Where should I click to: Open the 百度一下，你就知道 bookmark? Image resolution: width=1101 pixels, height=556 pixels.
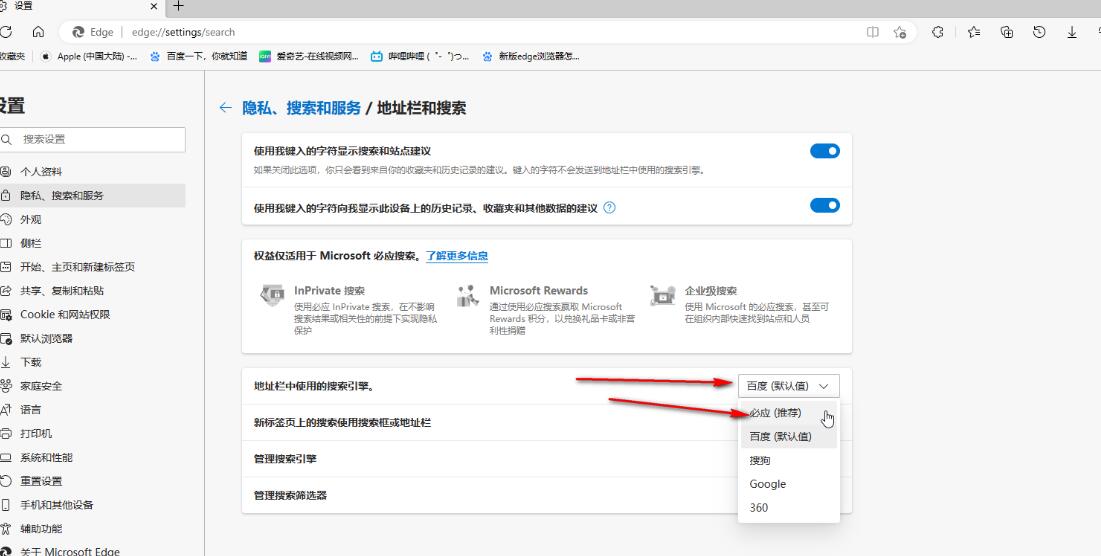198,56
